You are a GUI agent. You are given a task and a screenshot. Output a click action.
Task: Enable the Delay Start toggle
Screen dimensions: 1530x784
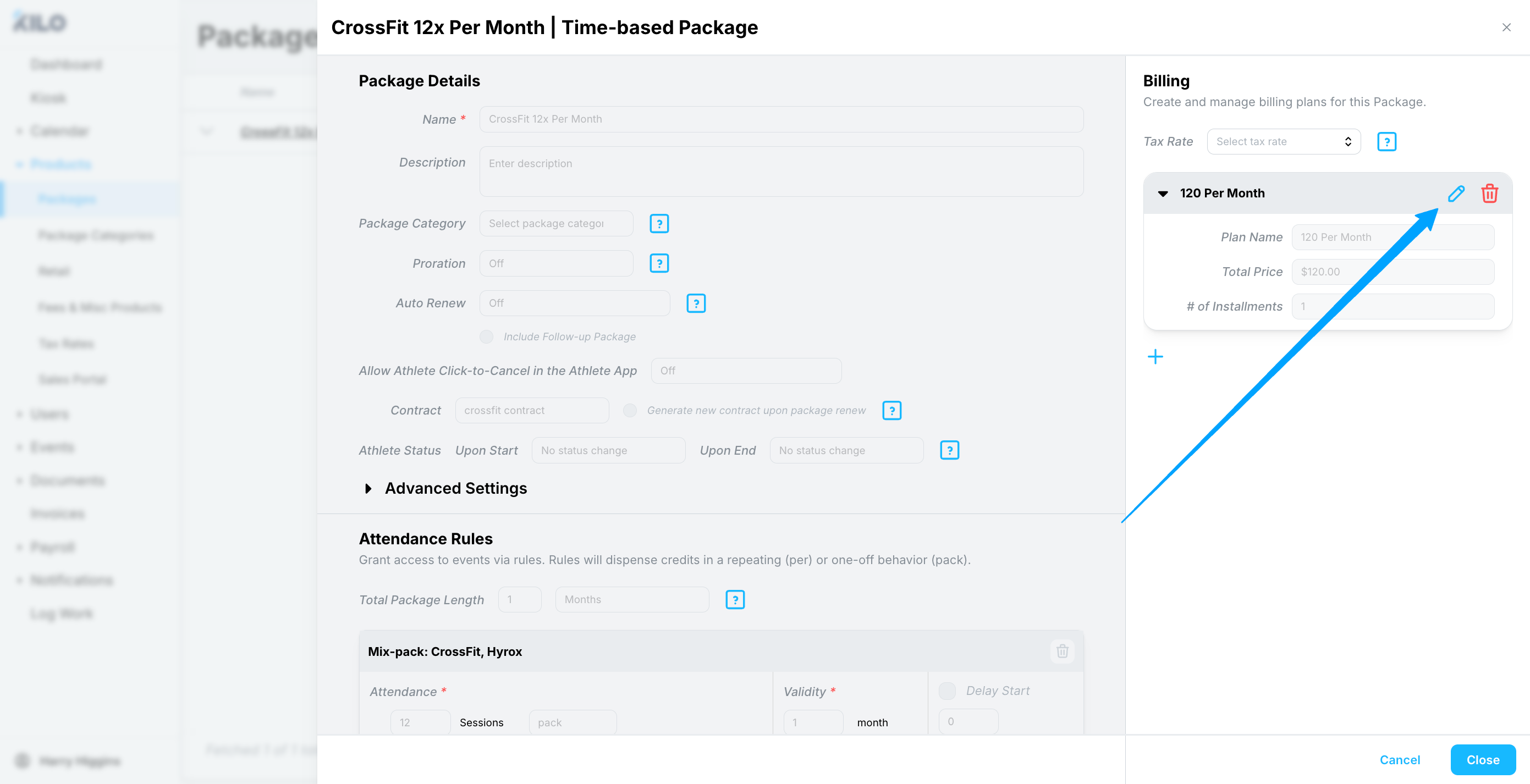point(946,691)
